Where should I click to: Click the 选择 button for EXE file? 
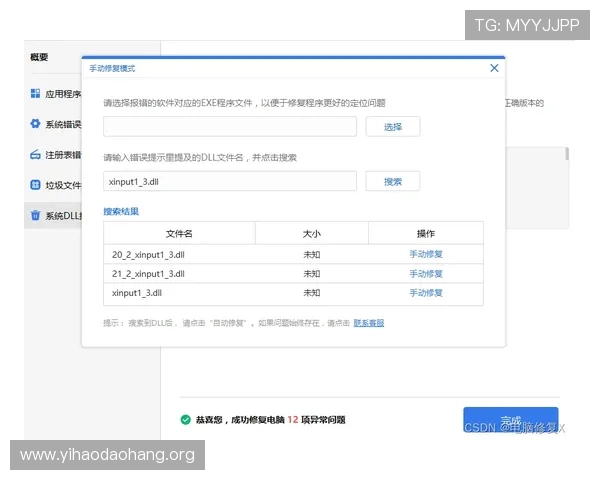tap(393, 127)
